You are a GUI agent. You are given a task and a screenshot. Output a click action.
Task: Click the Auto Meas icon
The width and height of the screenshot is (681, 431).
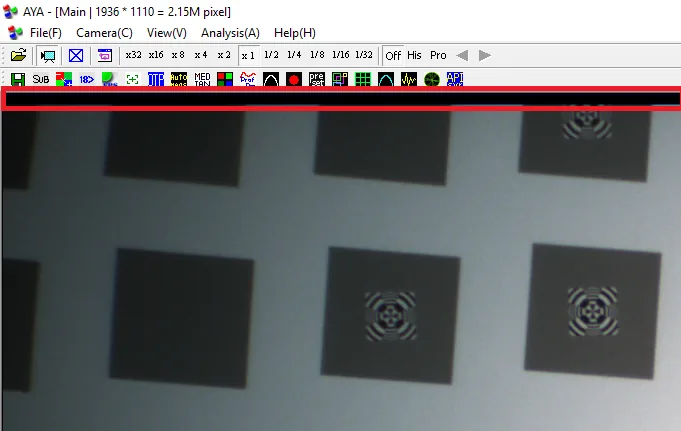179,79
